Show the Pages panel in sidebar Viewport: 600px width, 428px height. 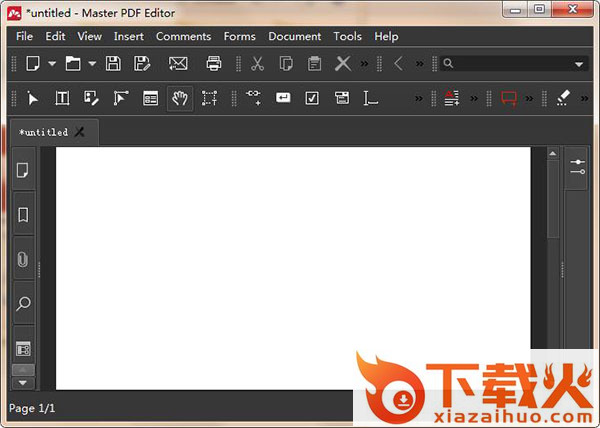pyautogui.click(x=23, y=170)
